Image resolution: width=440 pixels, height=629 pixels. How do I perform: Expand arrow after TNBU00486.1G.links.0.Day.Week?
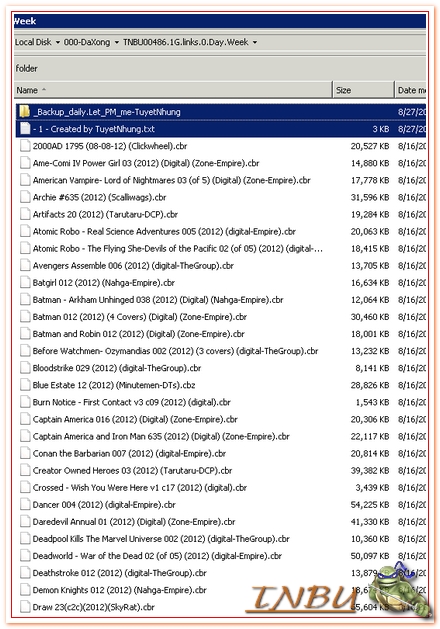[x=255, y=43]
